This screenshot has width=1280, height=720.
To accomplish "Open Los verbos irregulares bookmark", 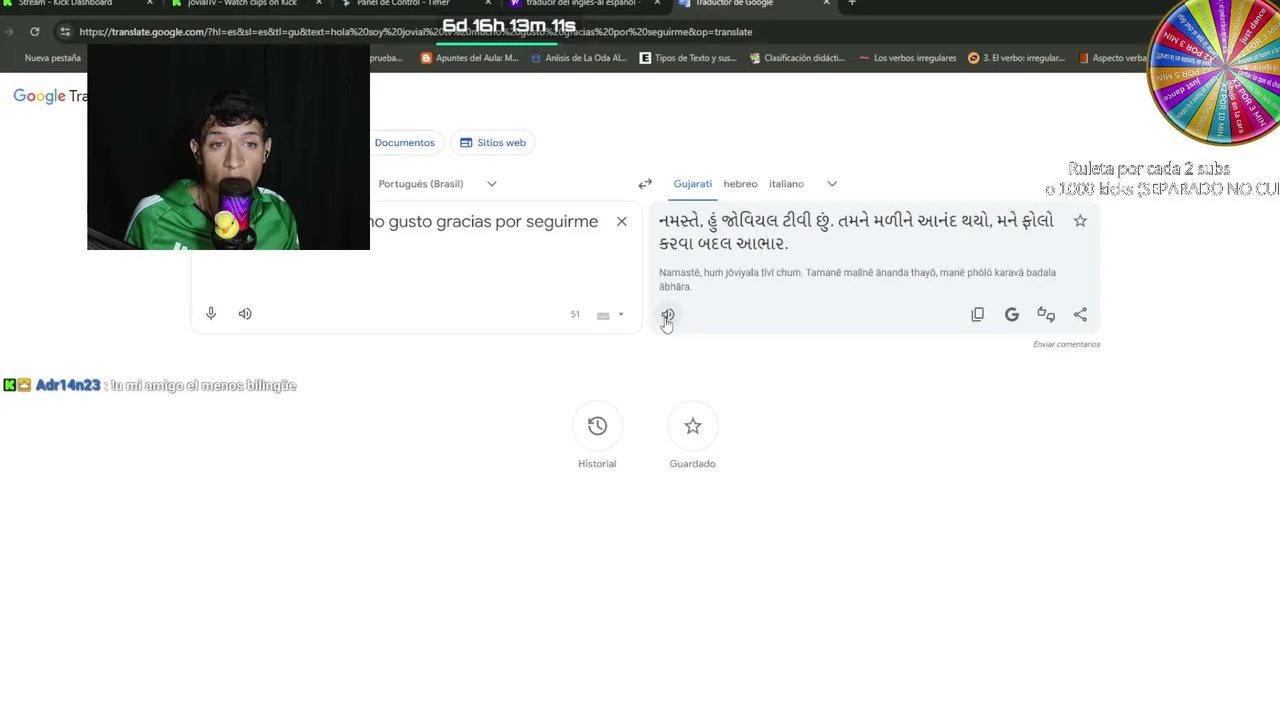I will tap(907, 58).
